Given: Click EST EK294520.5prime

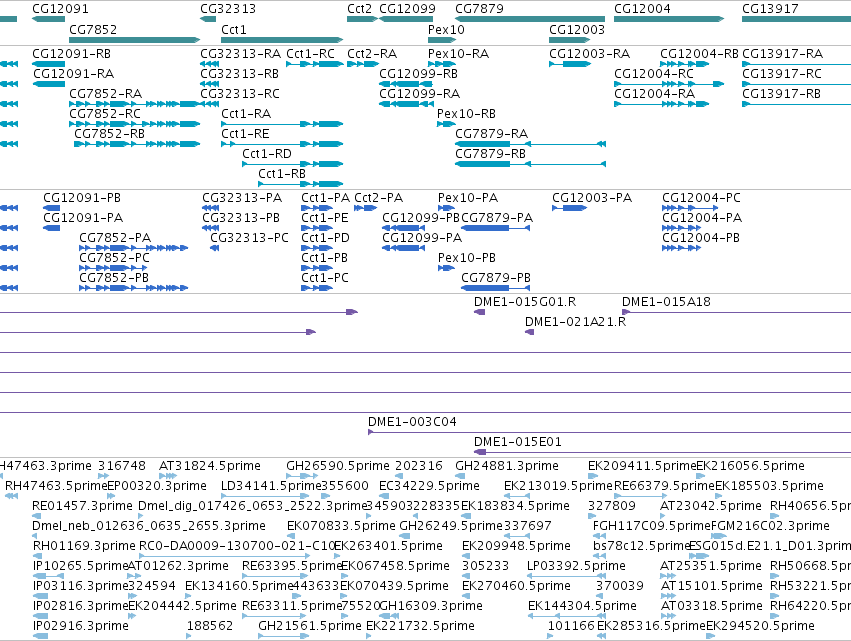Looking at the screenshot, I should [x=710, y=636].
